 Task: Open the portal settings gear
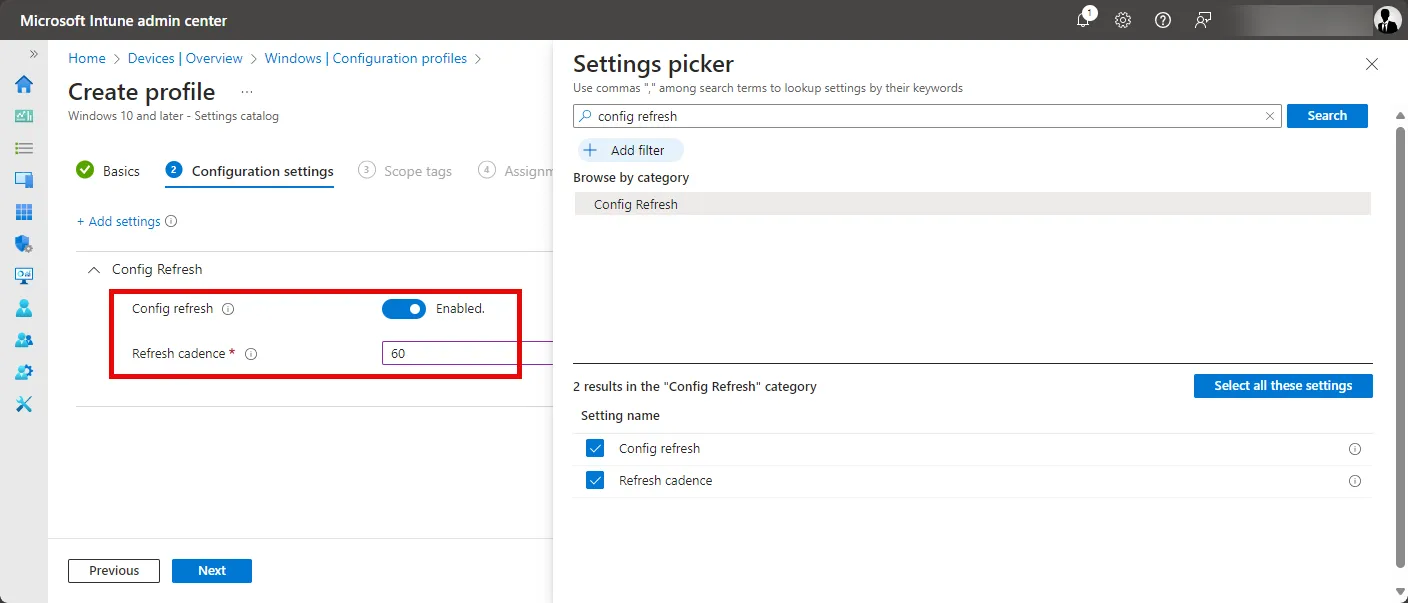(1123, 20)
